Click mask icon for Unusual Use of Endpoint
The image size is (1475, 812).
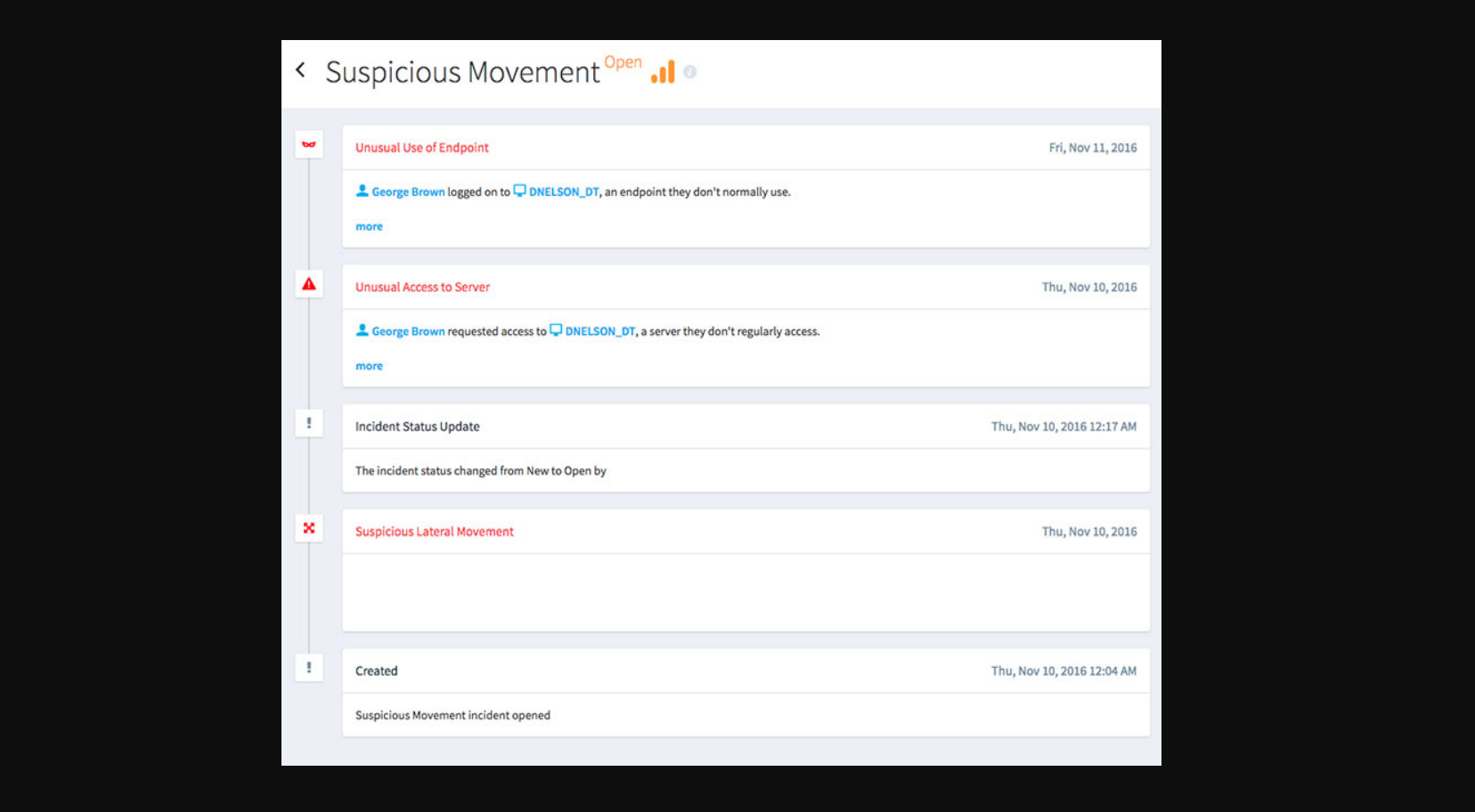pyautogui.click(x=309, y=144)
